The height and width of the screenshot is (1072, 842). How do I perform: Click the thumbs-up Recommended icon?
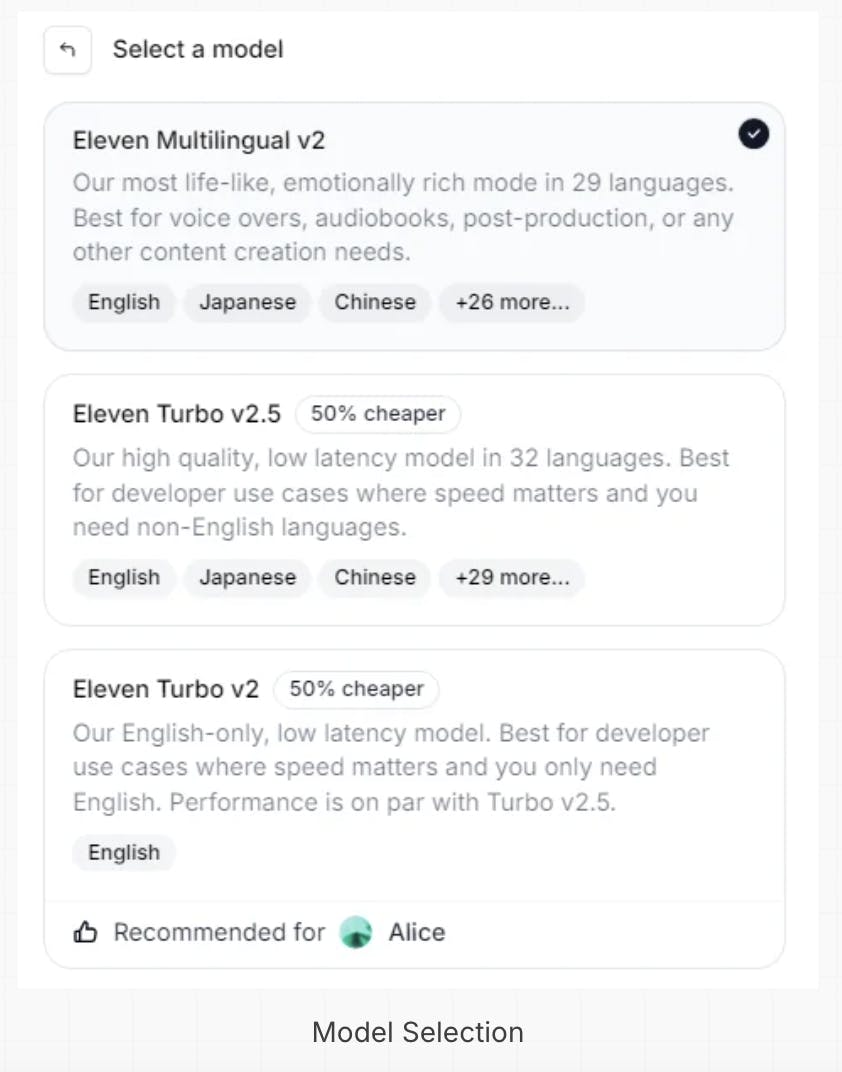[x=86, y=933]
